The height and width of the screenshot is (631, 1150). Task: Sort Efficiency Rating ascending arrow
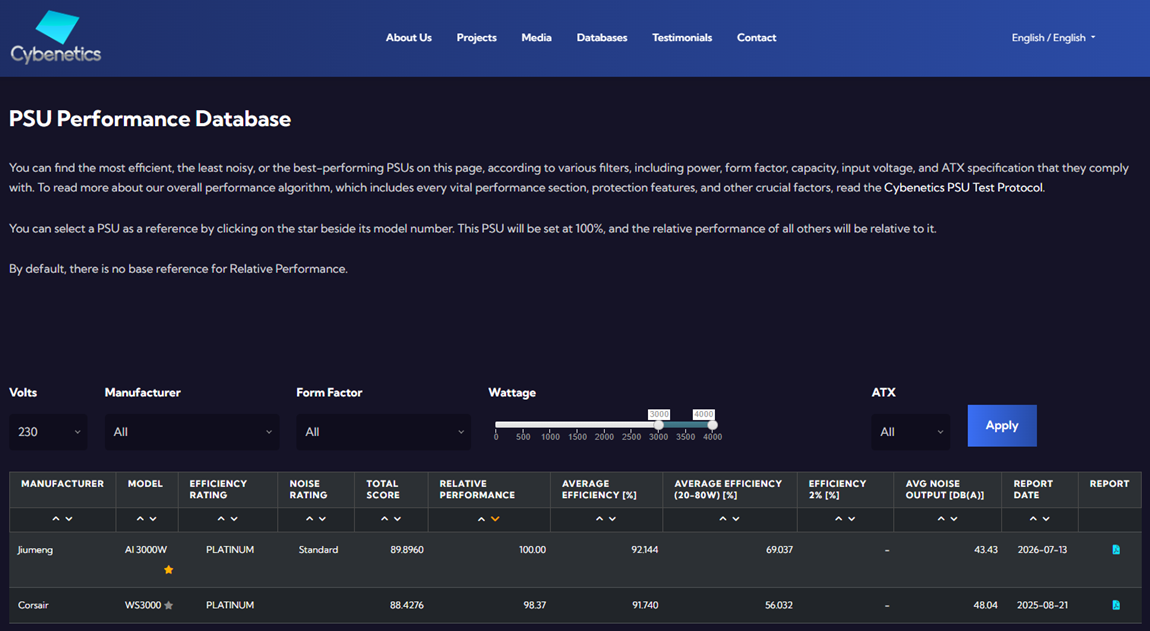(221, 519)
